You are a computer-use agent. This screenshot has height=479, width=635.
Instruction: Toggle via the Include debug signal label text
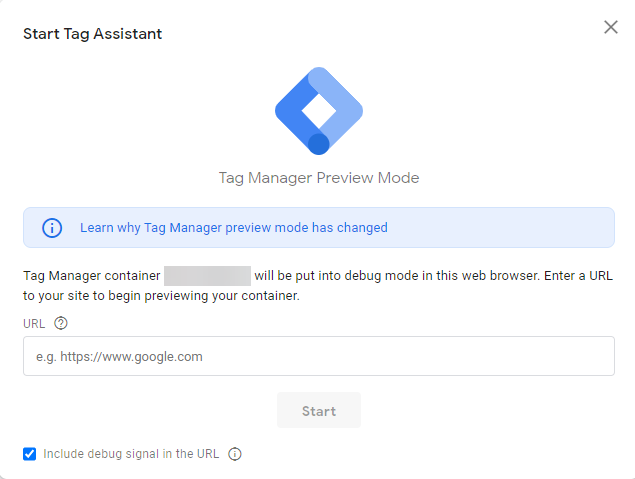point(131,454)
